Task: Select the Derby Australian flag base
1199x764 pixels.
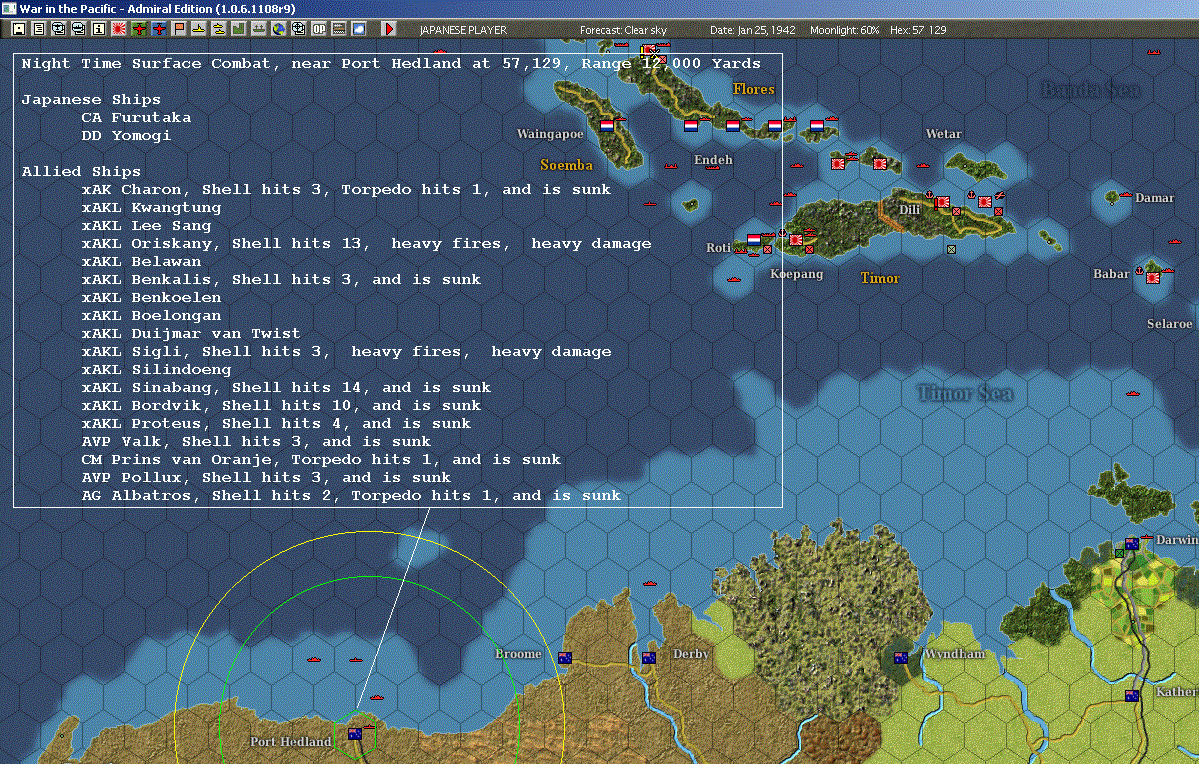Action: pyautogui.click(x=649, y=658)
